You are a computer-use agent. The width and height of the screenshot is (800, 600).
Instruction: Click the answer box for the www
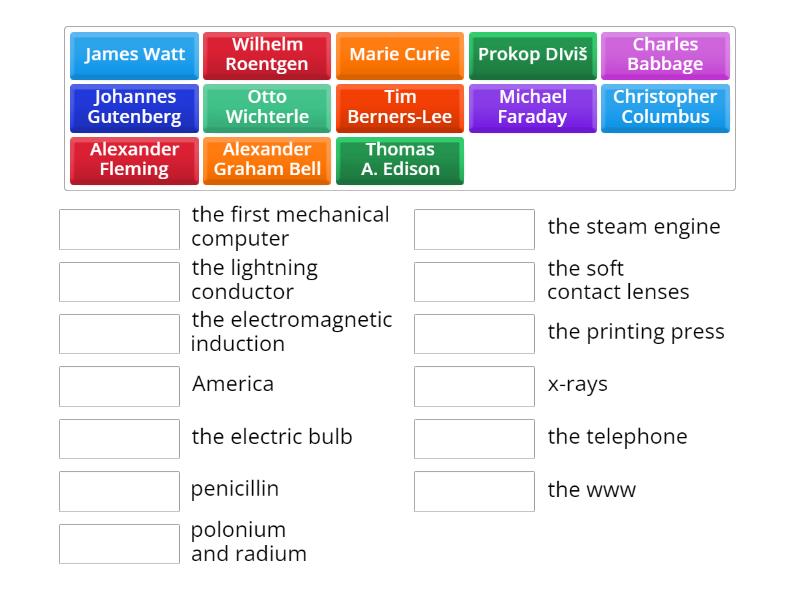click(474, 491)
